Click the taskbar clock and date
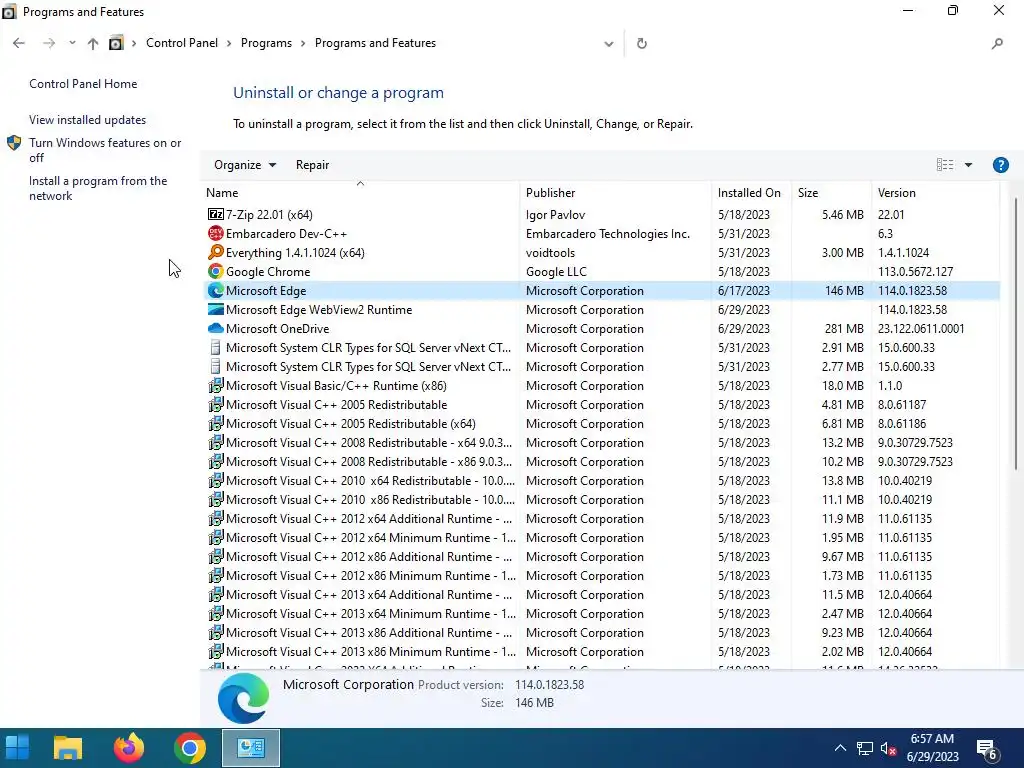Viewport: 1024px width, 768px height. point(933,748)
